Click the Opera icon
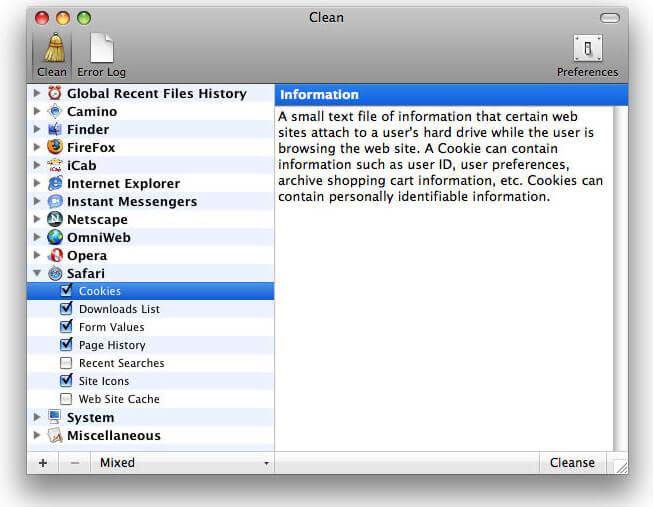This screenshot has height=507, width=653. coord(55,255)
